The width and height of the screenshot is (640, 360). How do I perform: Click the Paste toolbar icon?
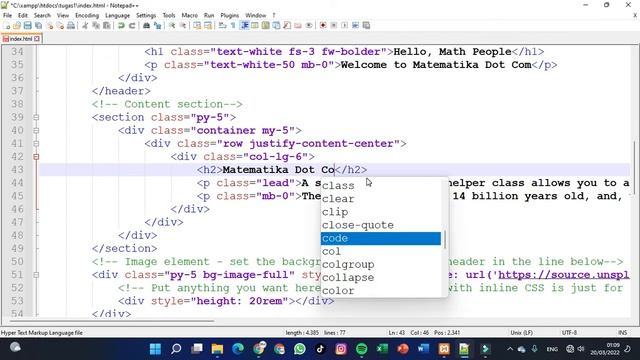click(107, 25)
